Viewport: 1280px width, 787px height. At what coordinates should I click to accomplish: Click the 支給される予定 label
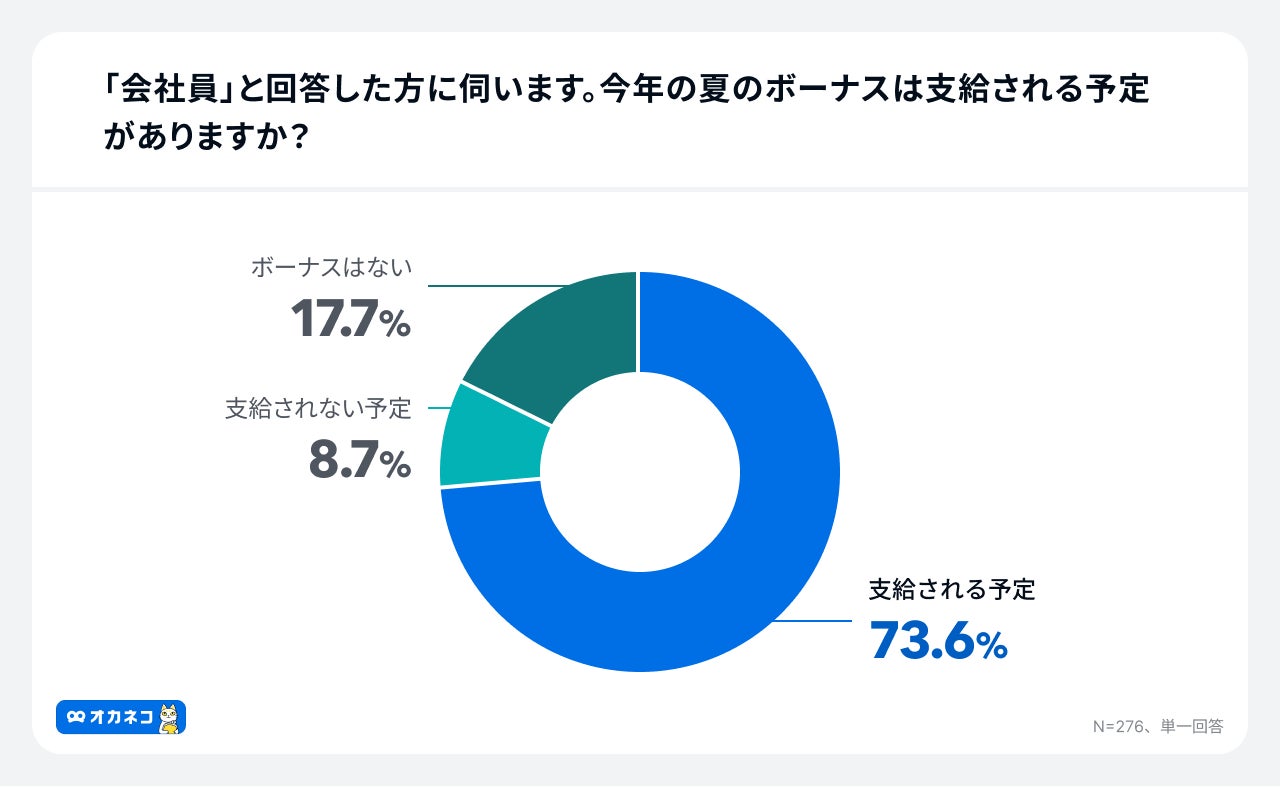pos(951,590)
